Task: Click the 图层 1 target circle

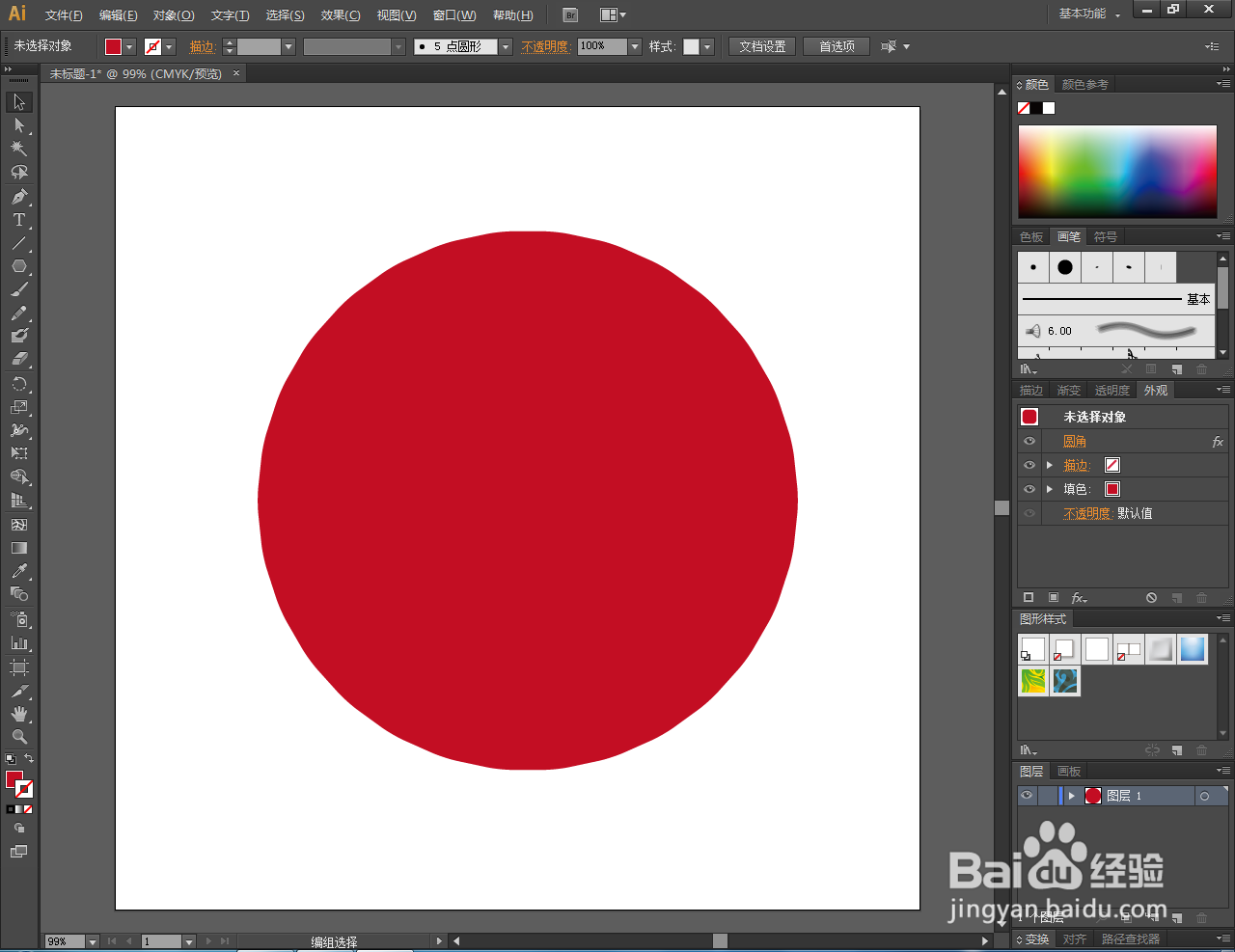Action: (1204, 796)
